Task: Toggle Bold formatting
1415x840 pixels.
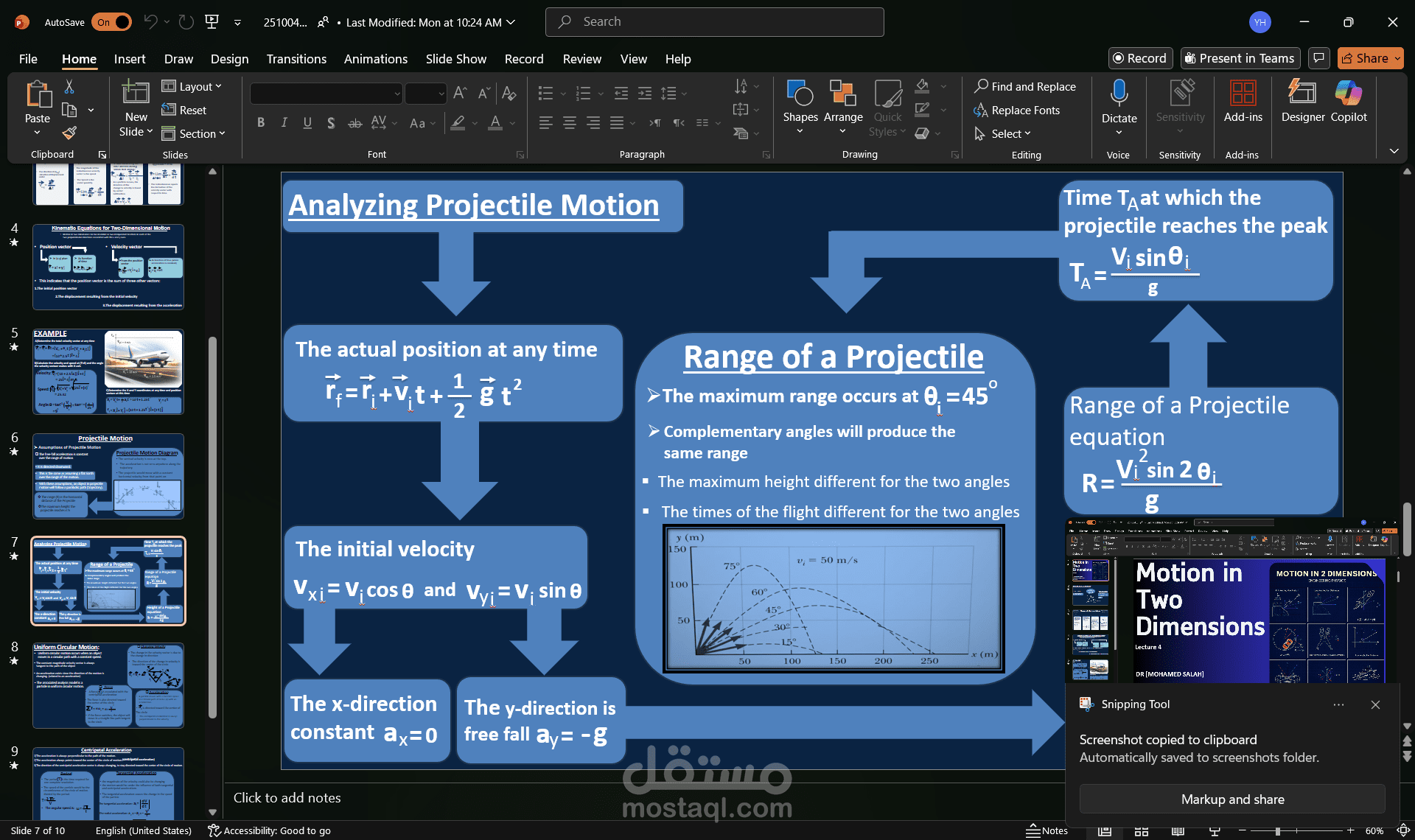Action: [x=260, y=123]
